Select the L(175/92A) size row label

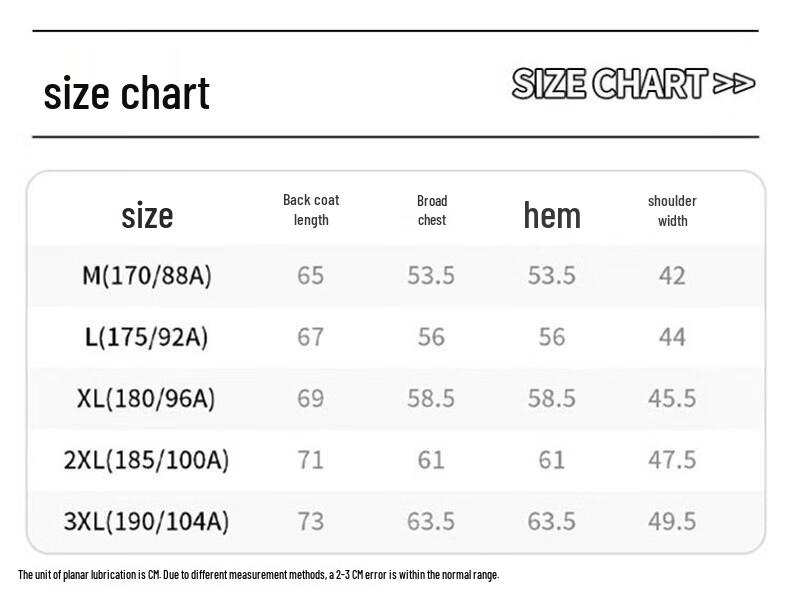[x=147, y=337]
